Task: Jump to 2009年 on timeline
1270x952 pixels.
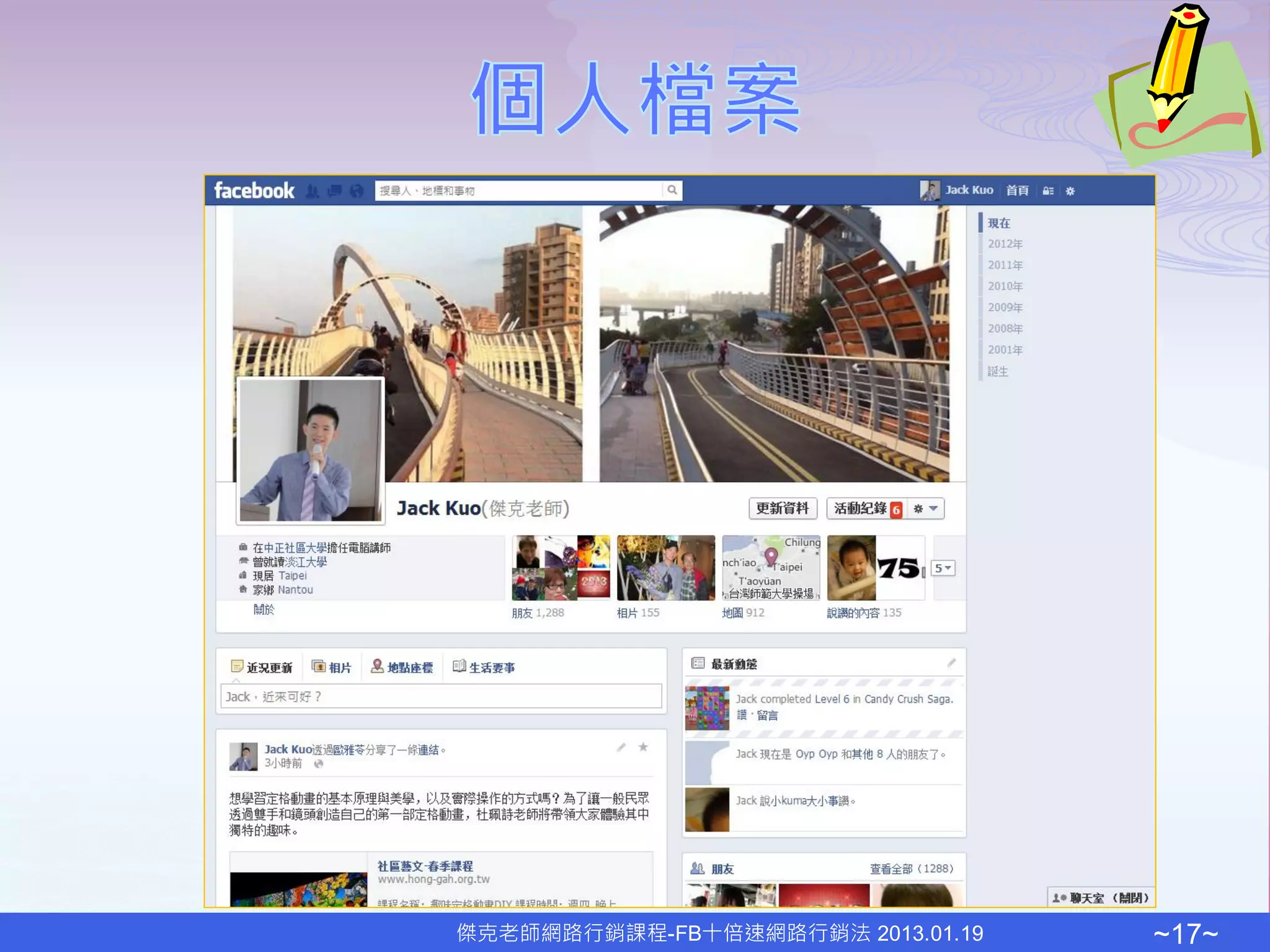Action: (x=1005, y=307)
